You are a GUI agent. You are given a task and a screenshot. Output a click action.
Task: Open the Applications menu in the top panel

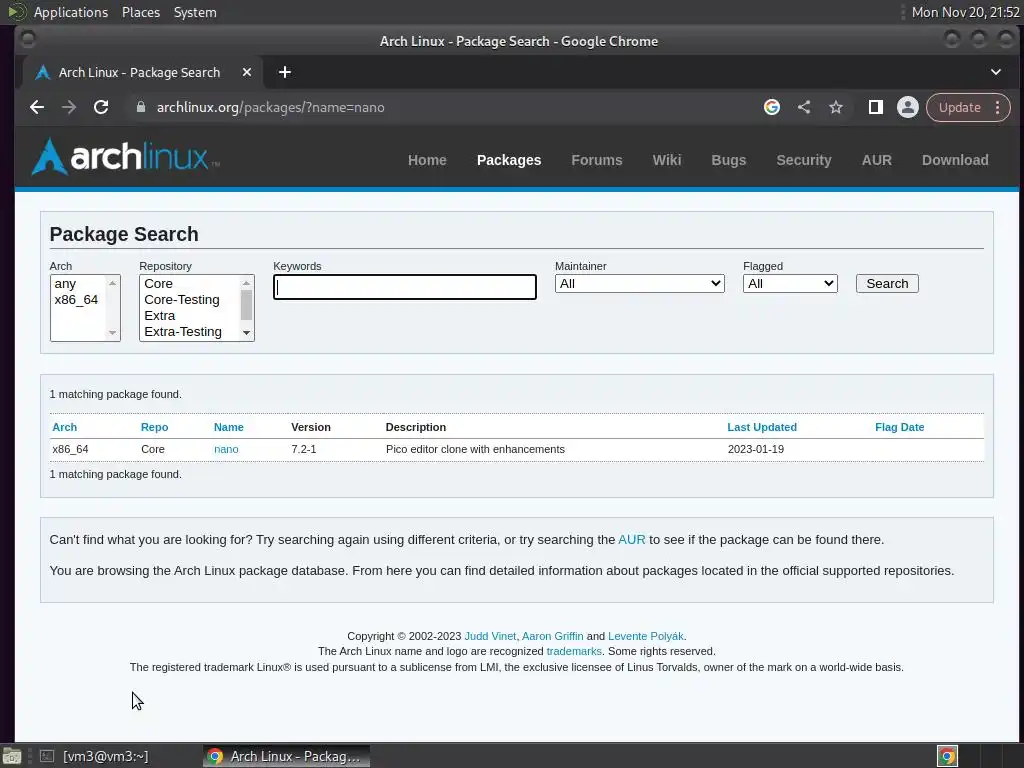71,12
